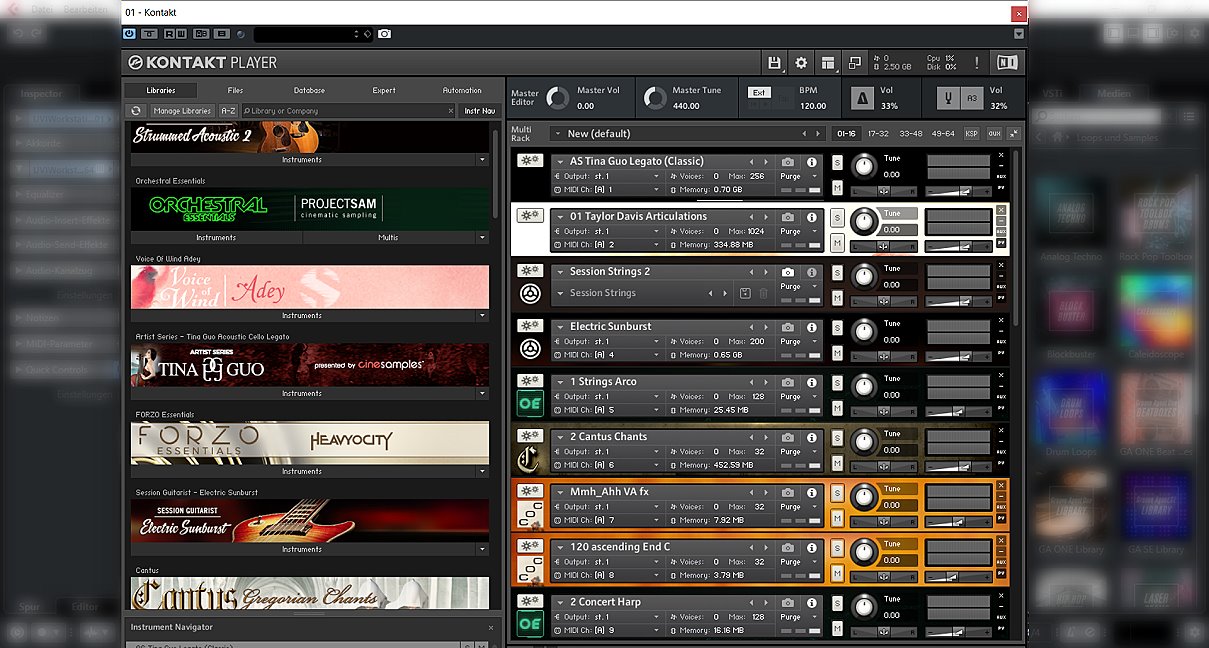
Task: Click info icon for Electric Sunburst instrument
Action: coord(811,327)
